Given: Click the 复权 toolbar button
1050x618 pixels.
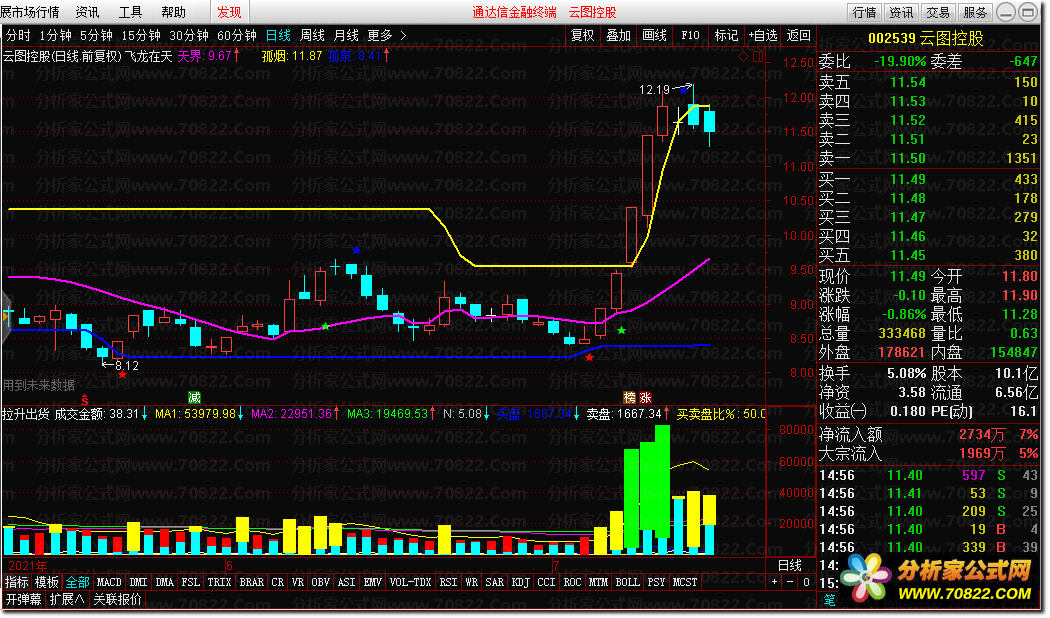Looking at the screenshot, I should 583,35.
